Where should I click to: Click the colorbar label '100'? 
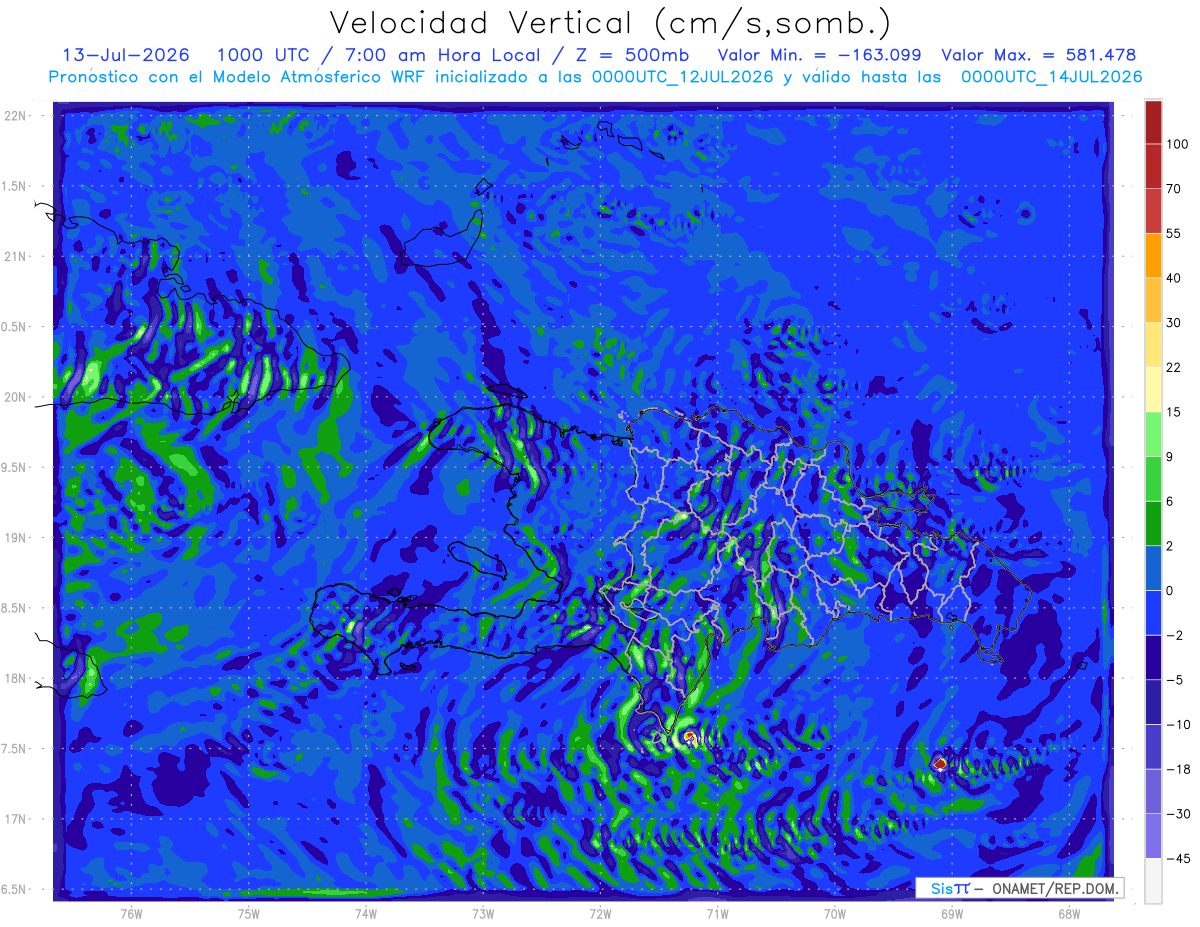[x=1177, y=144]
